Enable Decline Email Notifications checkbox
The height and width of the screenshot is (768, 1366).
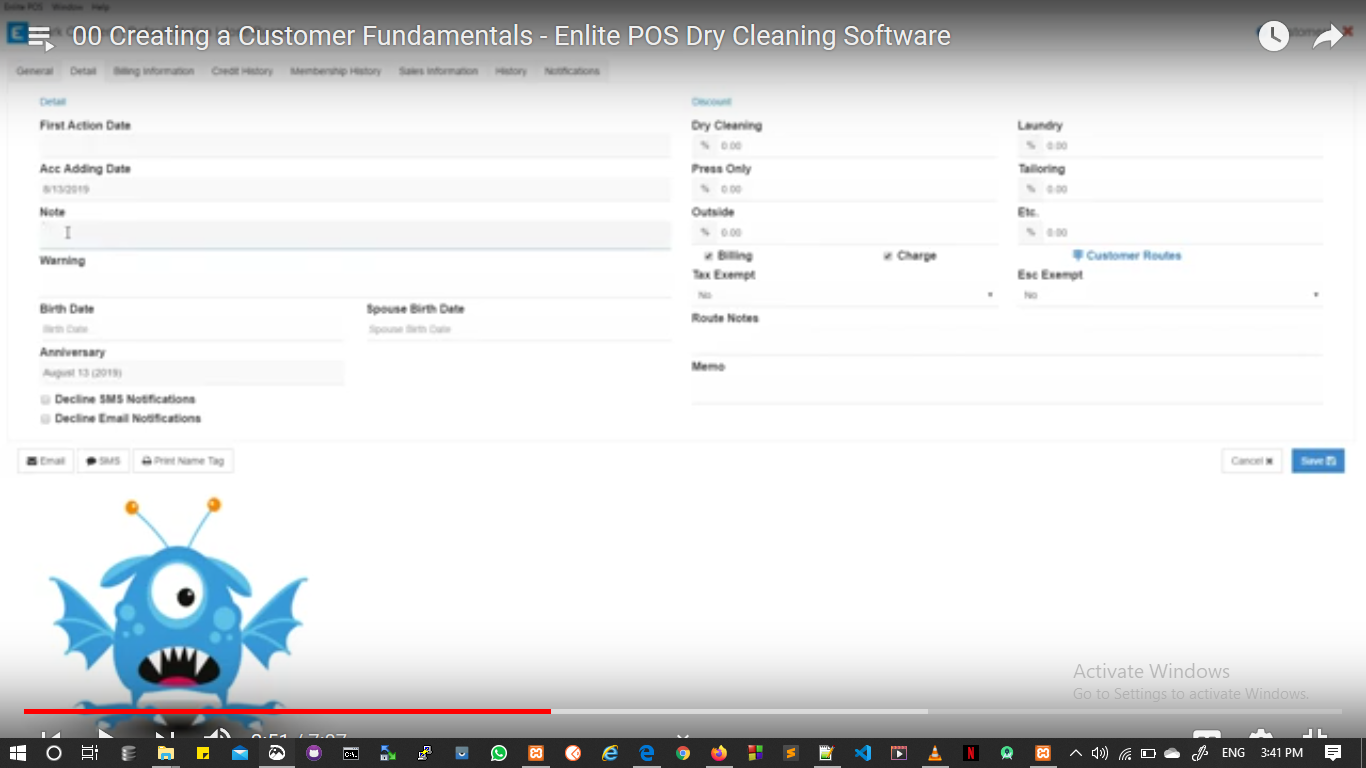[45, 419]
